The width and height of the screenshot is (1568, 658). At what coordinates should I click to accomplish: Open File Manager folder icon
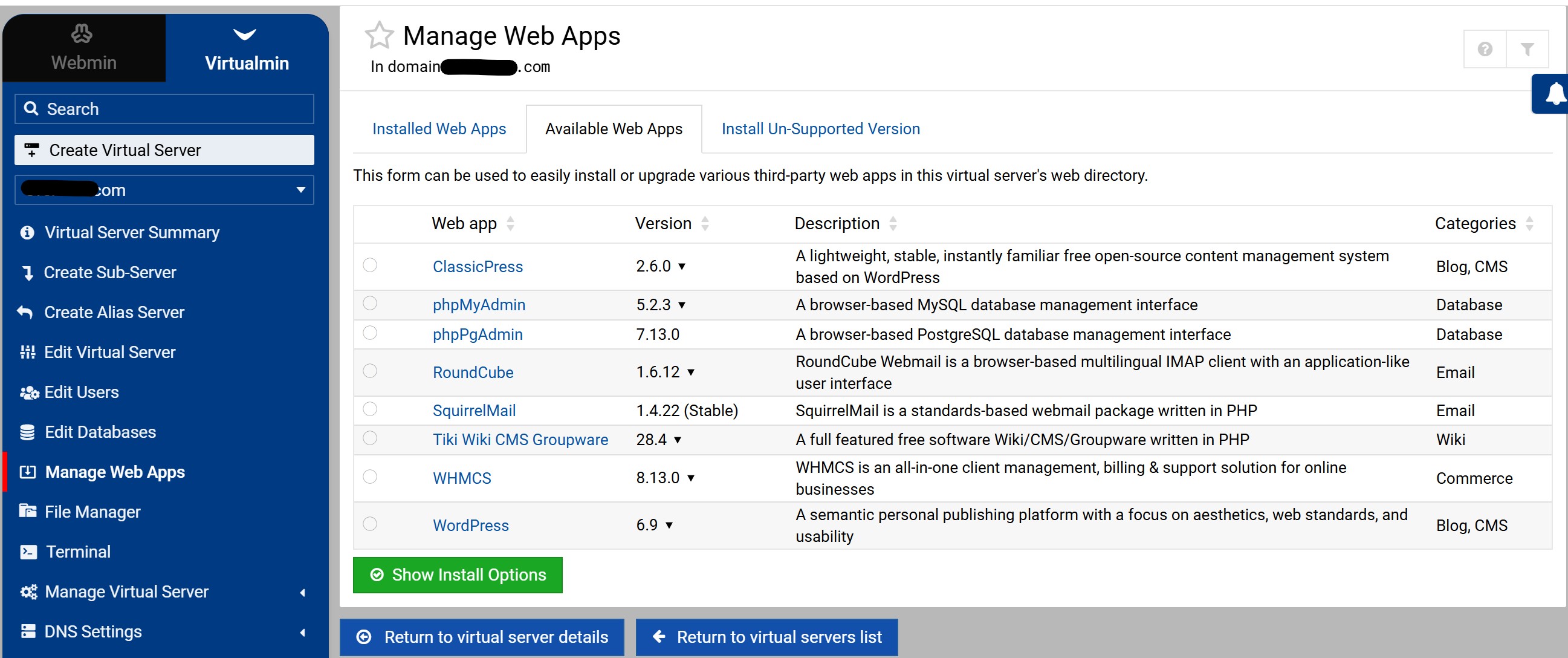pyautogui.click(x=27, y=511)
